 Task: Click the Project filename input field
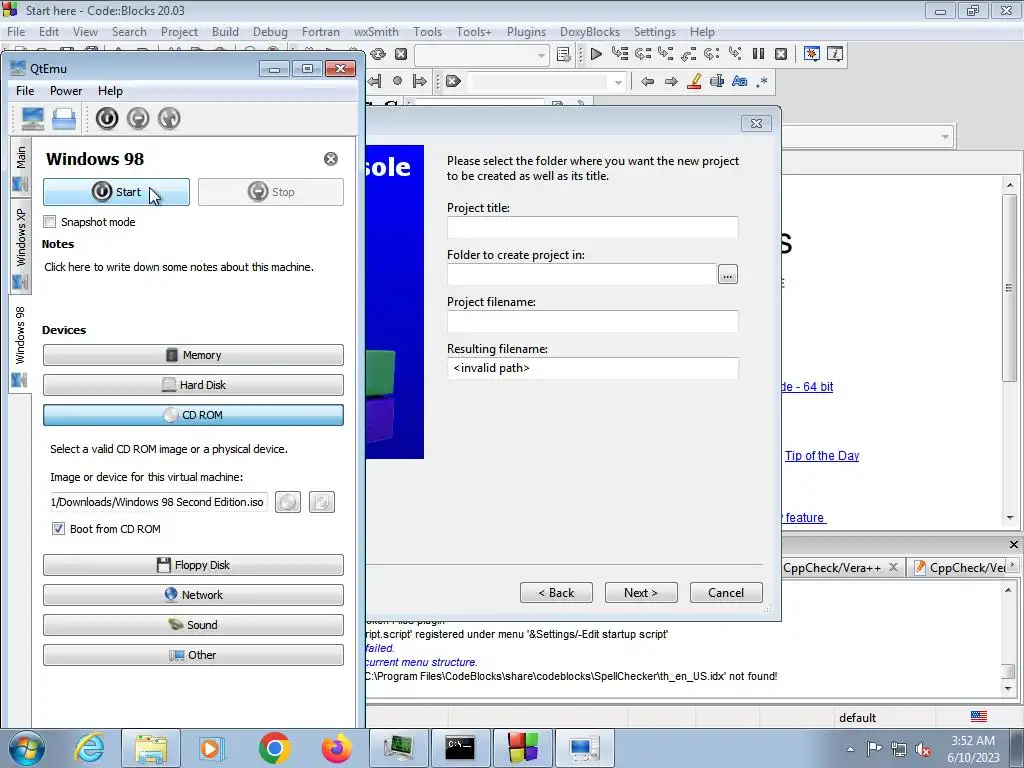(x=593, y=321)
